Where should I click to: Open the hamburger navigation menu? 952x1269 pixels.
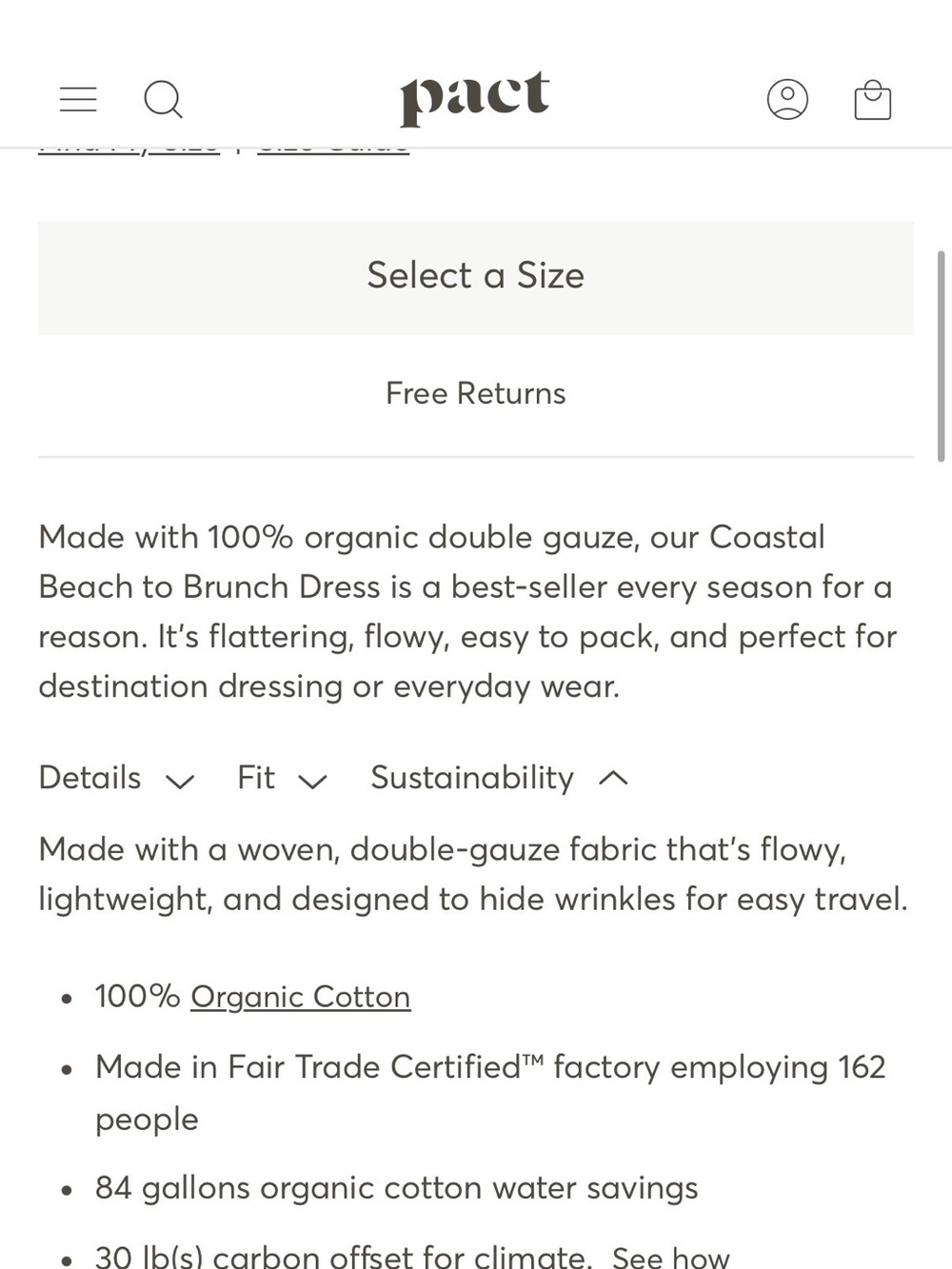(x=78, y=99)
